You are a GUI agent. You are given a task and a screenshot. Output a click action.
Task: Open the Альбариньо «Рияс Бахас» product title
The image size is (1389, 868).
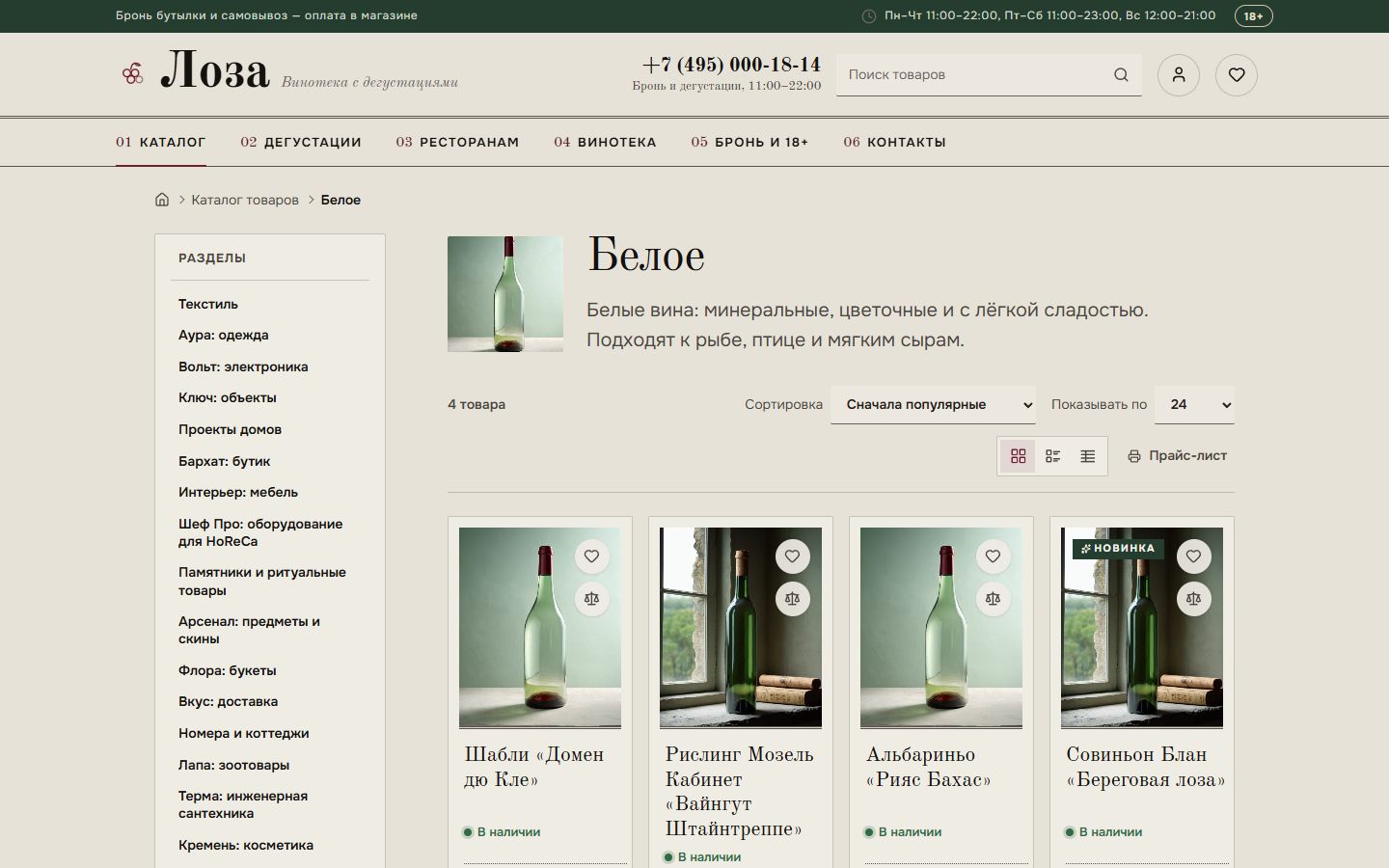point(928,767)
